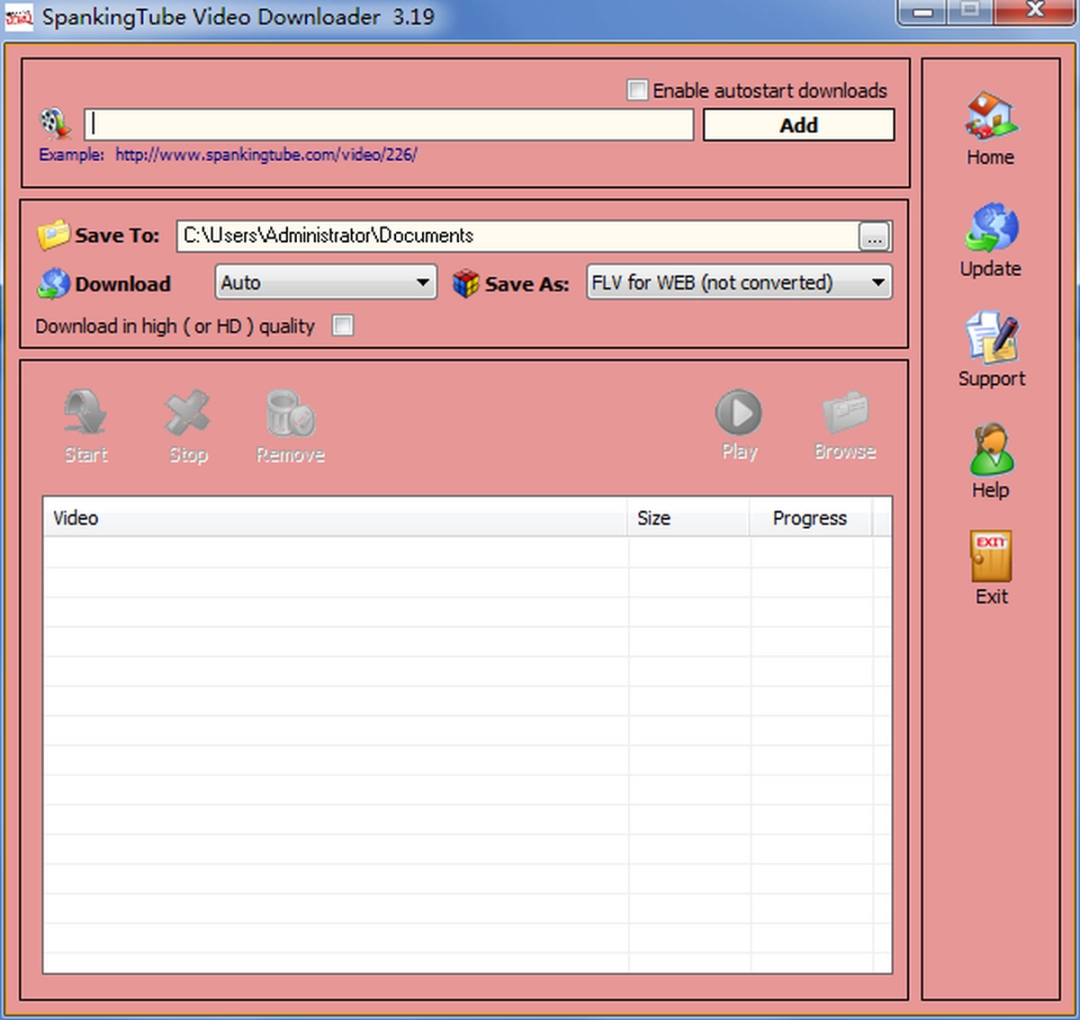Click the Update icon to check for updates
The image size is (1080, 1020).
[x=989, y=232]
